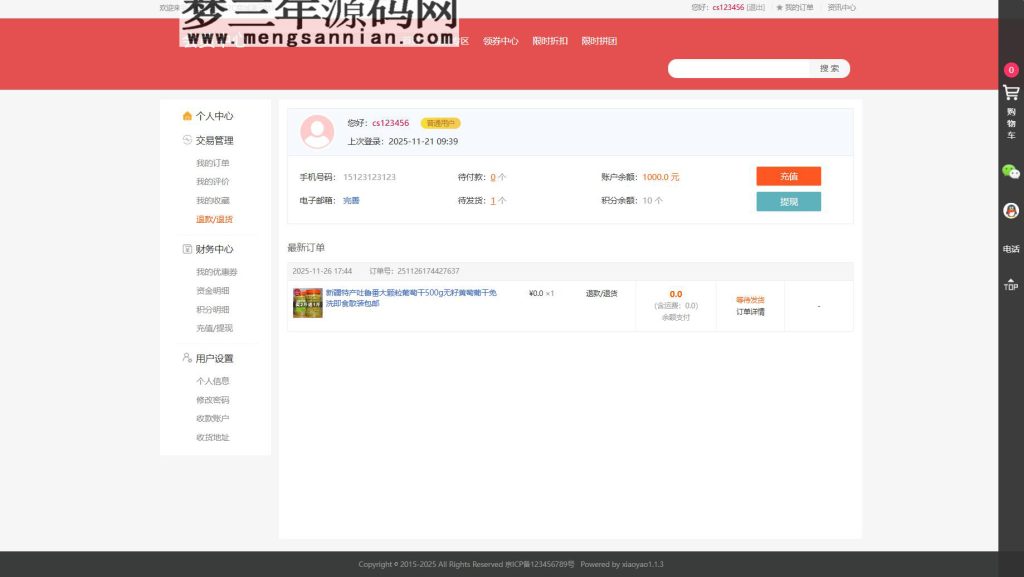
Task: Open the 限时拼团 menu item
Action: coord(601,41)
